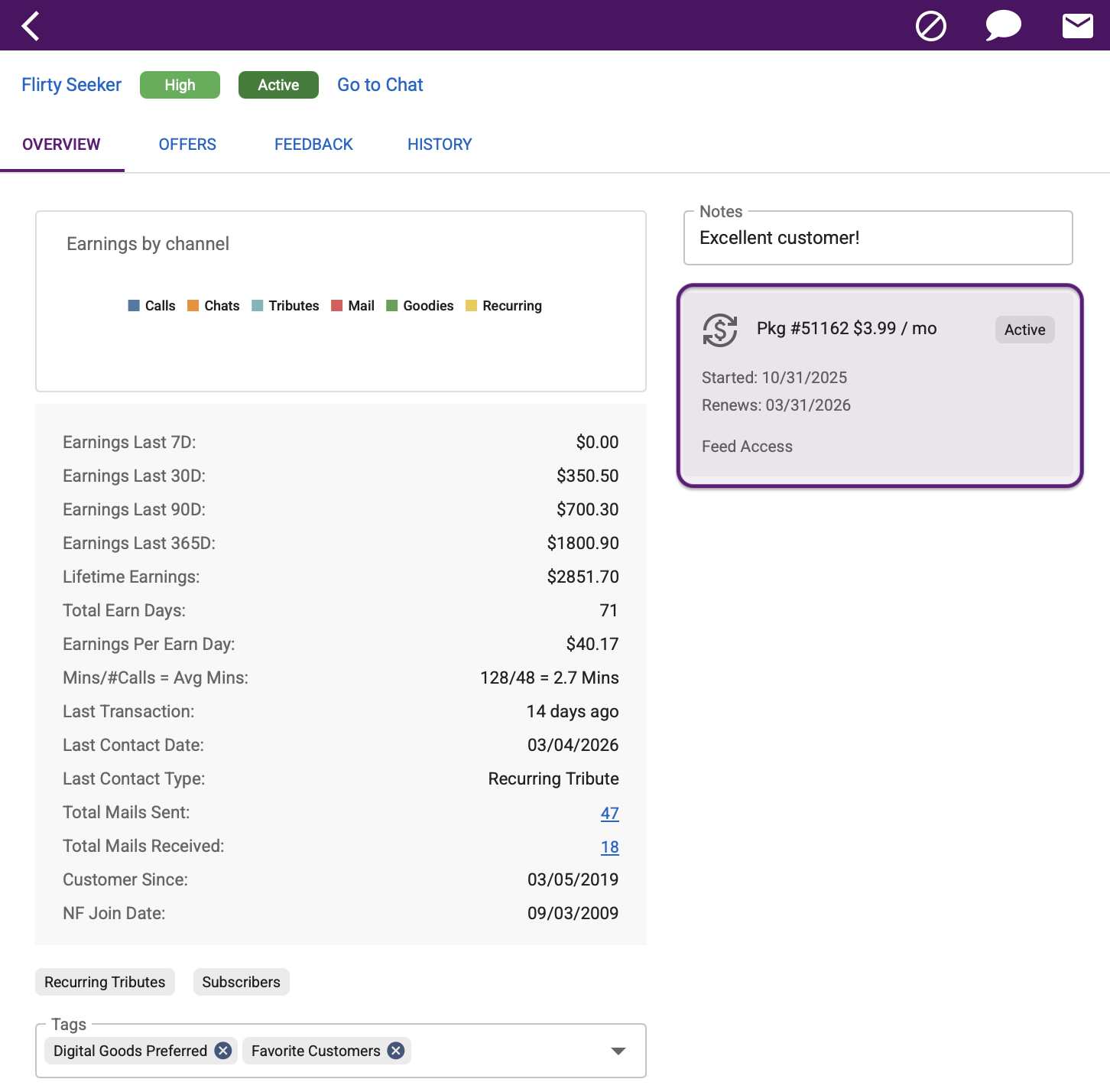The height and width of the screenshot is (1092, 1110).
Task: Go back with the left arrow icon
Action: (x=31, y=26)
